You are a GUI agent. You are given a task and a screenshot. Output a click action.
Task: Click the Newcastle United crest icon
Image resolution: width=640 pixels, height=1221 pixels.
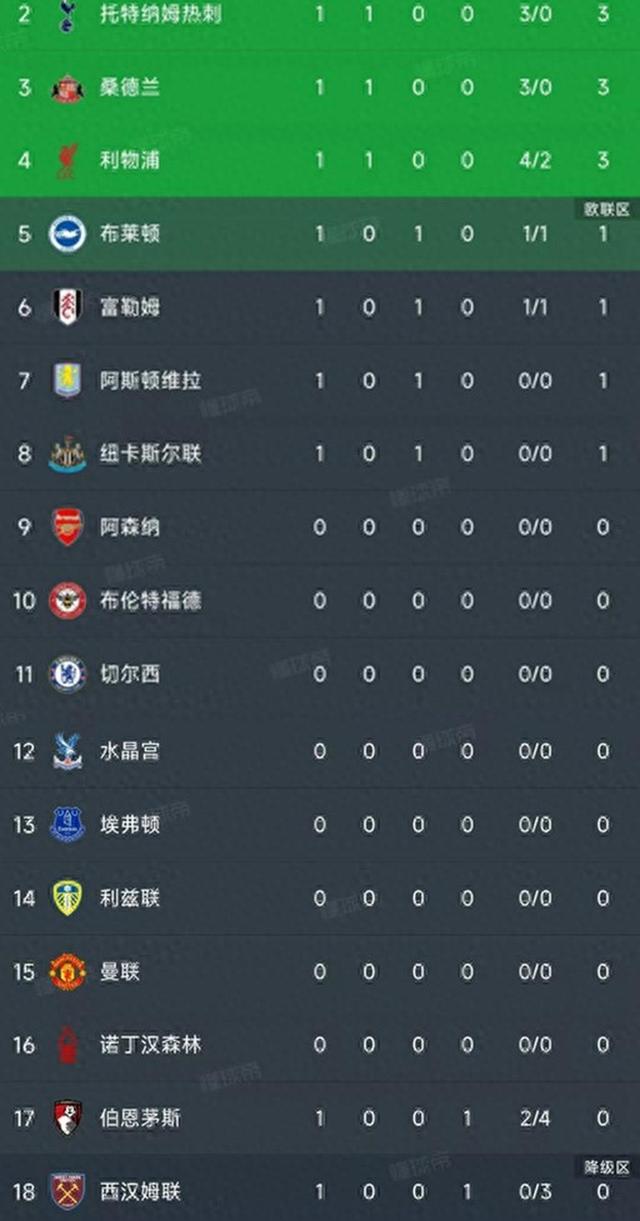pyautogui.click(x=68, y=454)
